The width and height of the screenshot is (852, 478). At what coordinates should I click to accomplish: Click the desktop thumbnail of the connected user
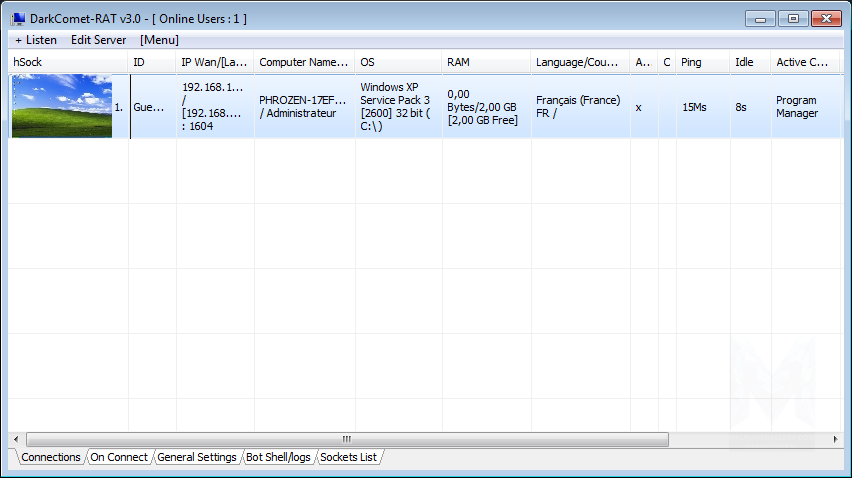(x=61, y=106)
